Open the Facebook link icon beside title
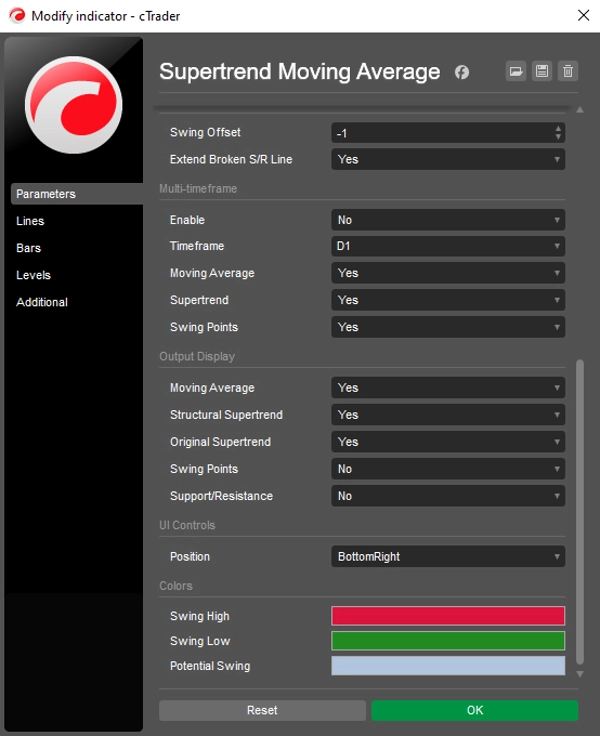Viewport: 600px width, 736px height. tap(462, 72)
